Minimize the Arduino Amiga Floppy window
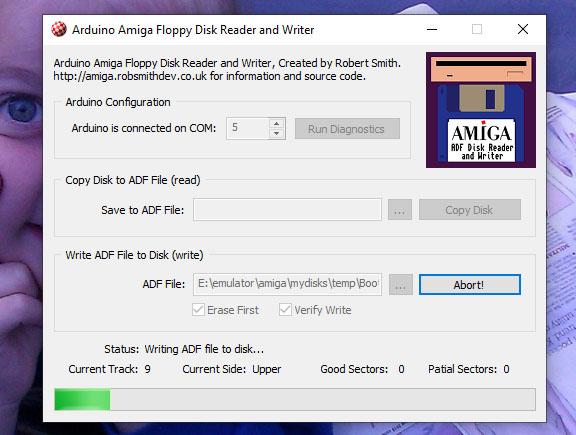This screenshot has width=576, height=435. tap(432, 29)
